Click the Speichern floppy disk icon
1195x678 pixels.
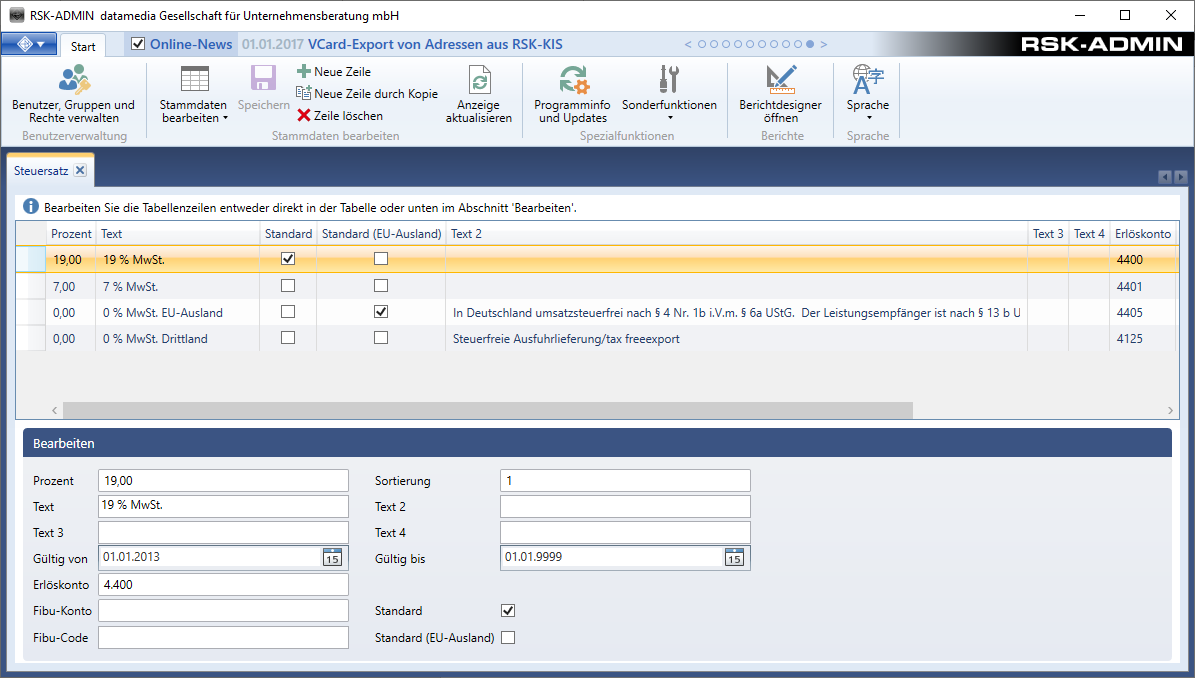(x=263, y=79)
